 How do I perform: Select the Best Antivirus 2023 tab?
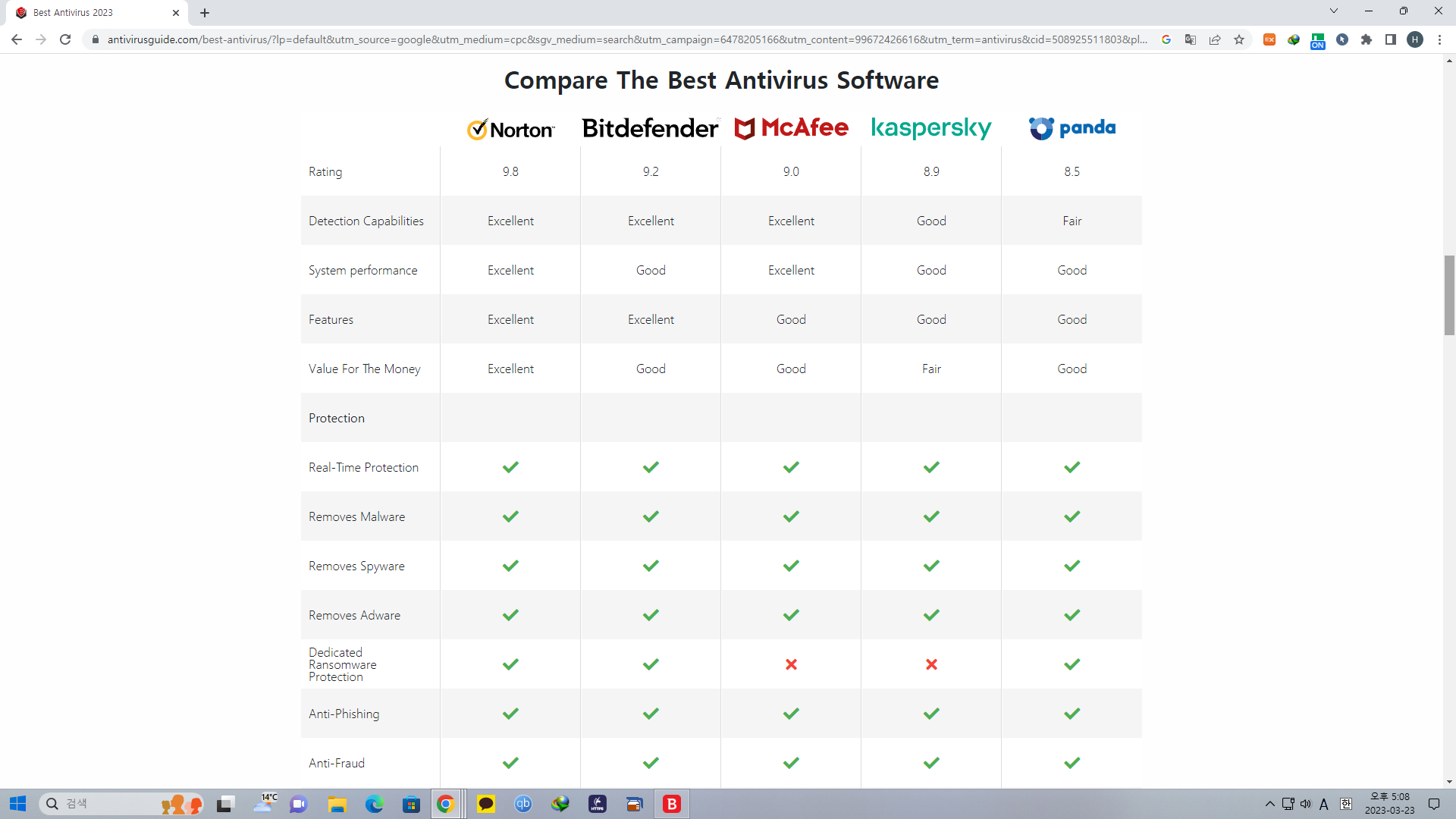tap(97, 13)
